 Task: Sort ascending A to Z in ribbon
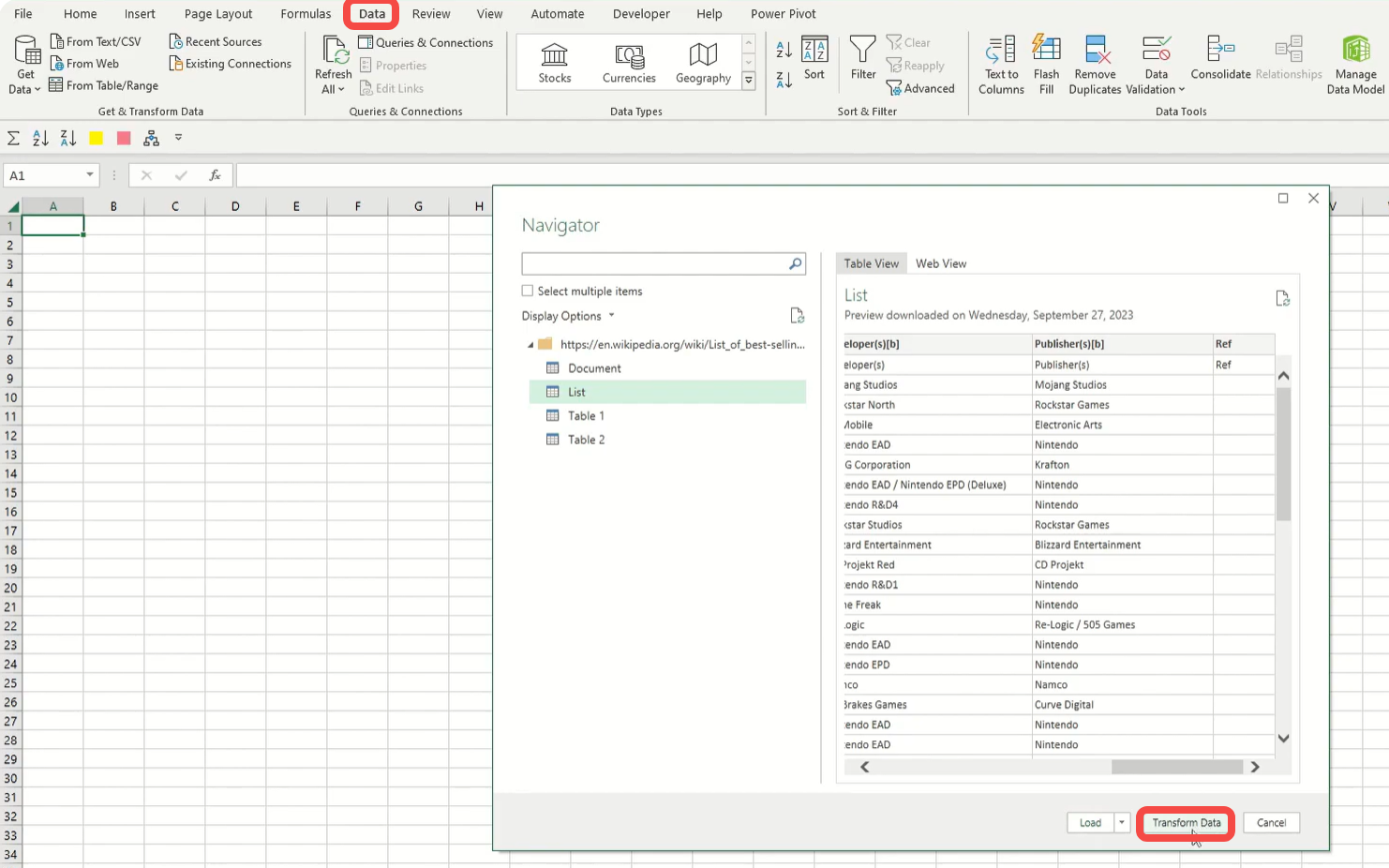point(784,49)
